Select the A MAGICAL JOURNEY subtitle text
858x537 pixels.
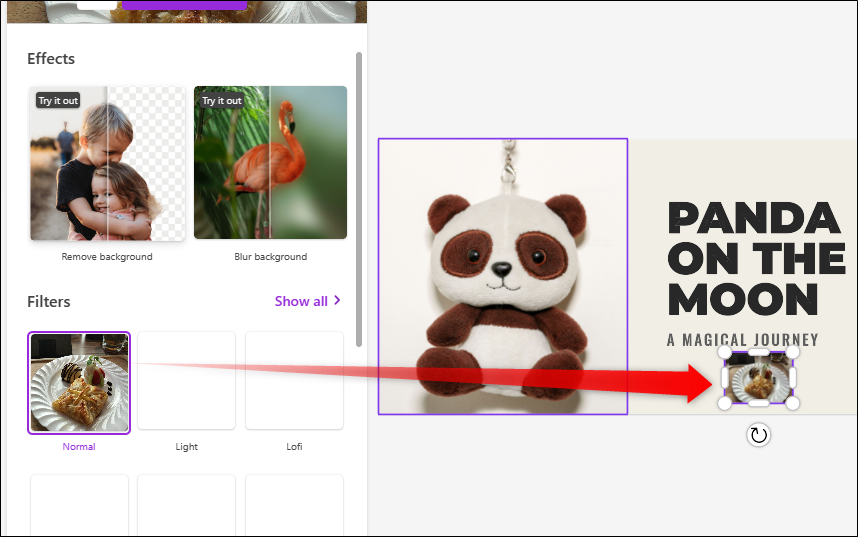click(743, 340)
